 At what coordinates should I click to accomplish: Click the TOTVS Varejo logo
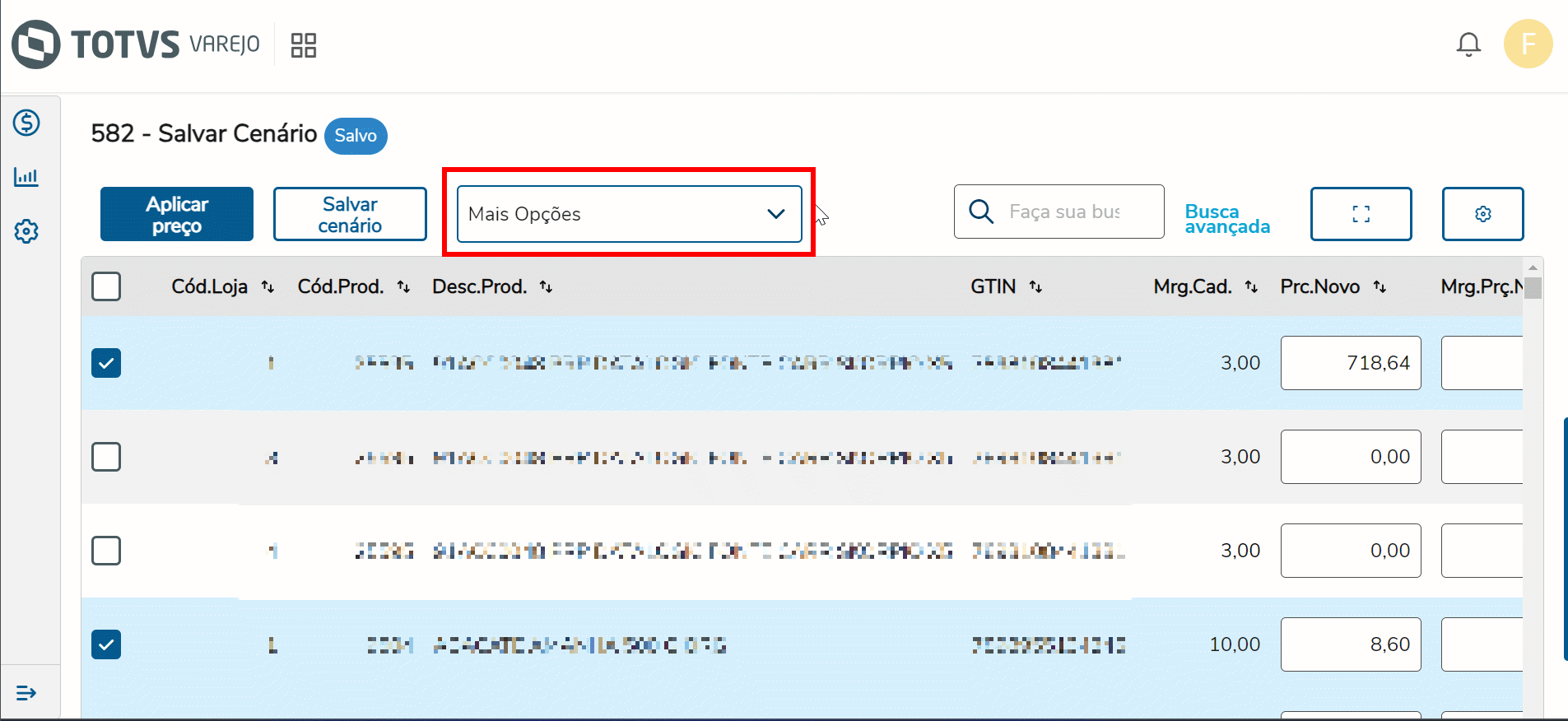[x=136, y=44]
